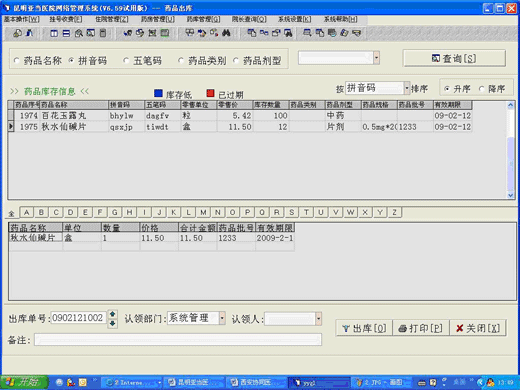Viewport: 520px width, 390px height.
Task: Click the third icon in the rightmost toolbar group
Action: pos(332,33)
